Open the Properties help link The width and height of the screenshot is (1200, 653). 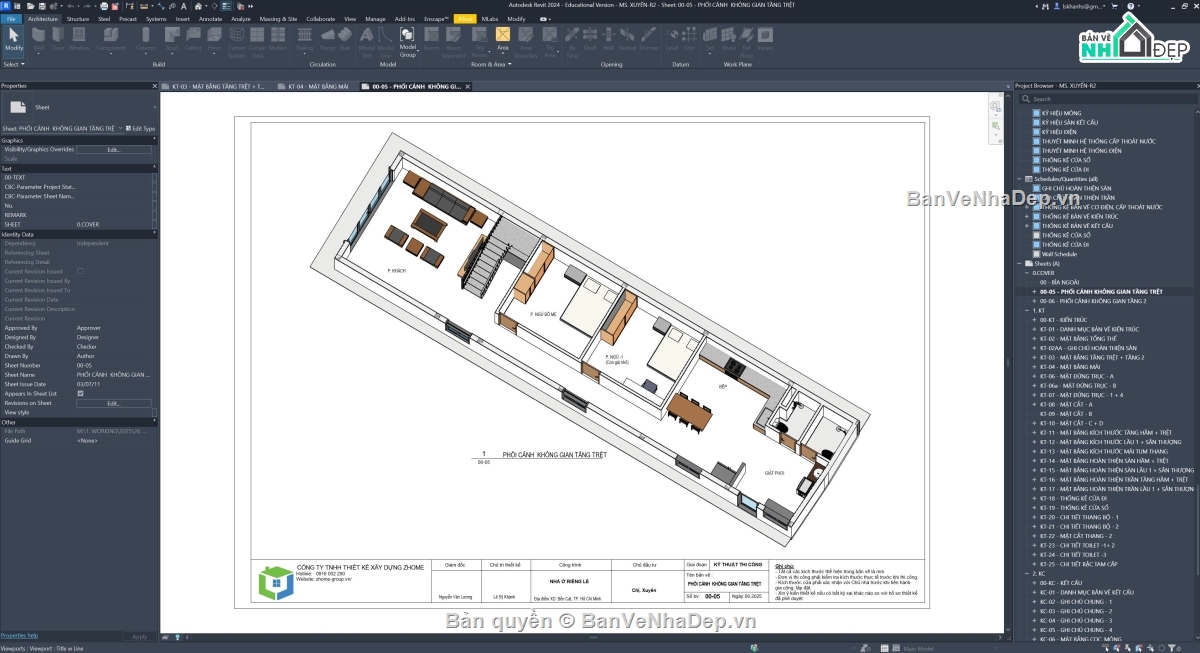[20, 636]
